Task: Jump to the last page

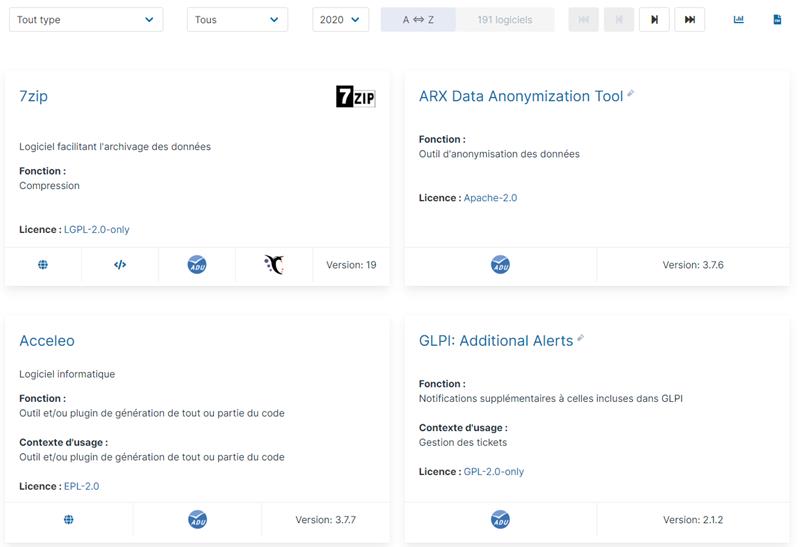Action: point(689,19)
